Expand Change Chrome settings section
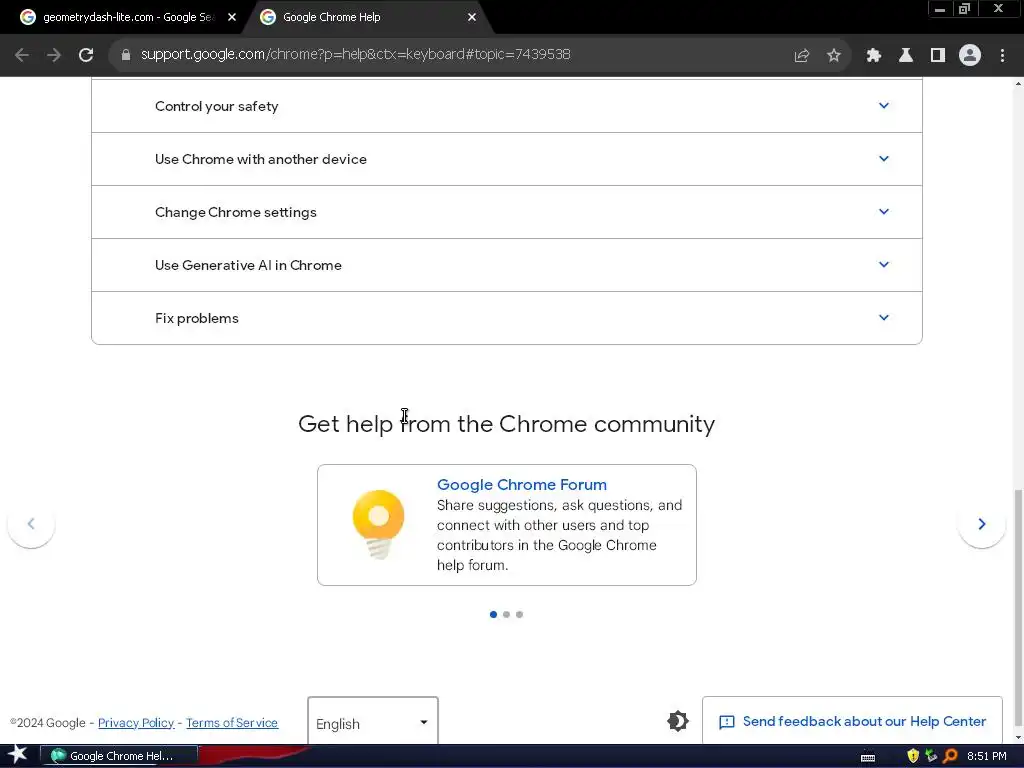The height and width of the screenshot is (768, 1024). (507, 212)
